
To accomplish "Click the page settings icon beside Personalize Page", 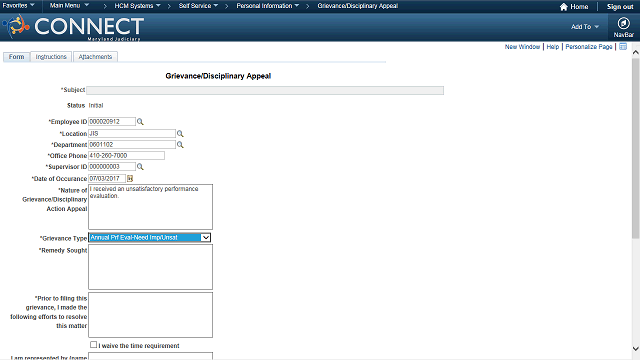I will tap(623, 47).
